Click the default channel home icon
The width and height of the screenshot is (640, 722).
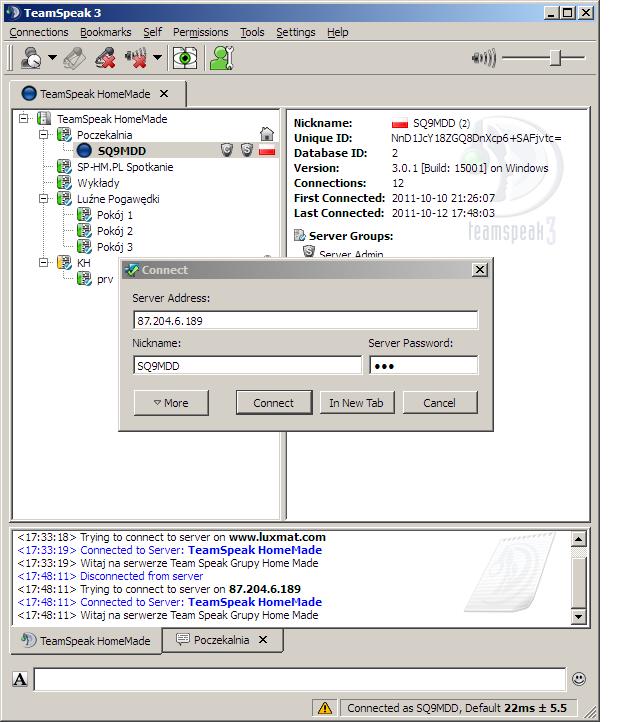[x=266, y=134]
